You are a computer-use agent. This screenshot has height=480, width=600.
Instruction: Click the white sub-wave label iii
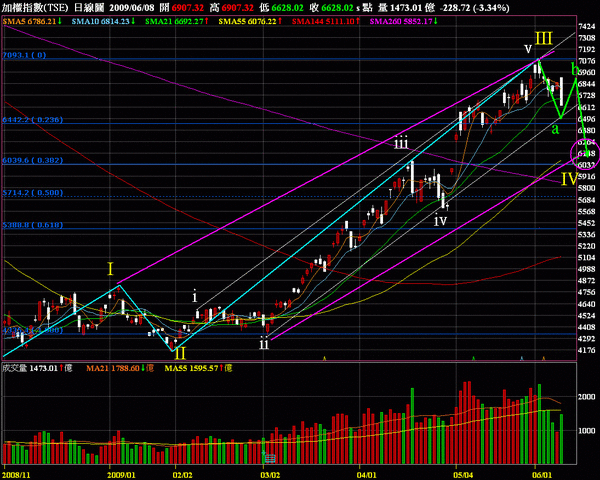point(401,142)
